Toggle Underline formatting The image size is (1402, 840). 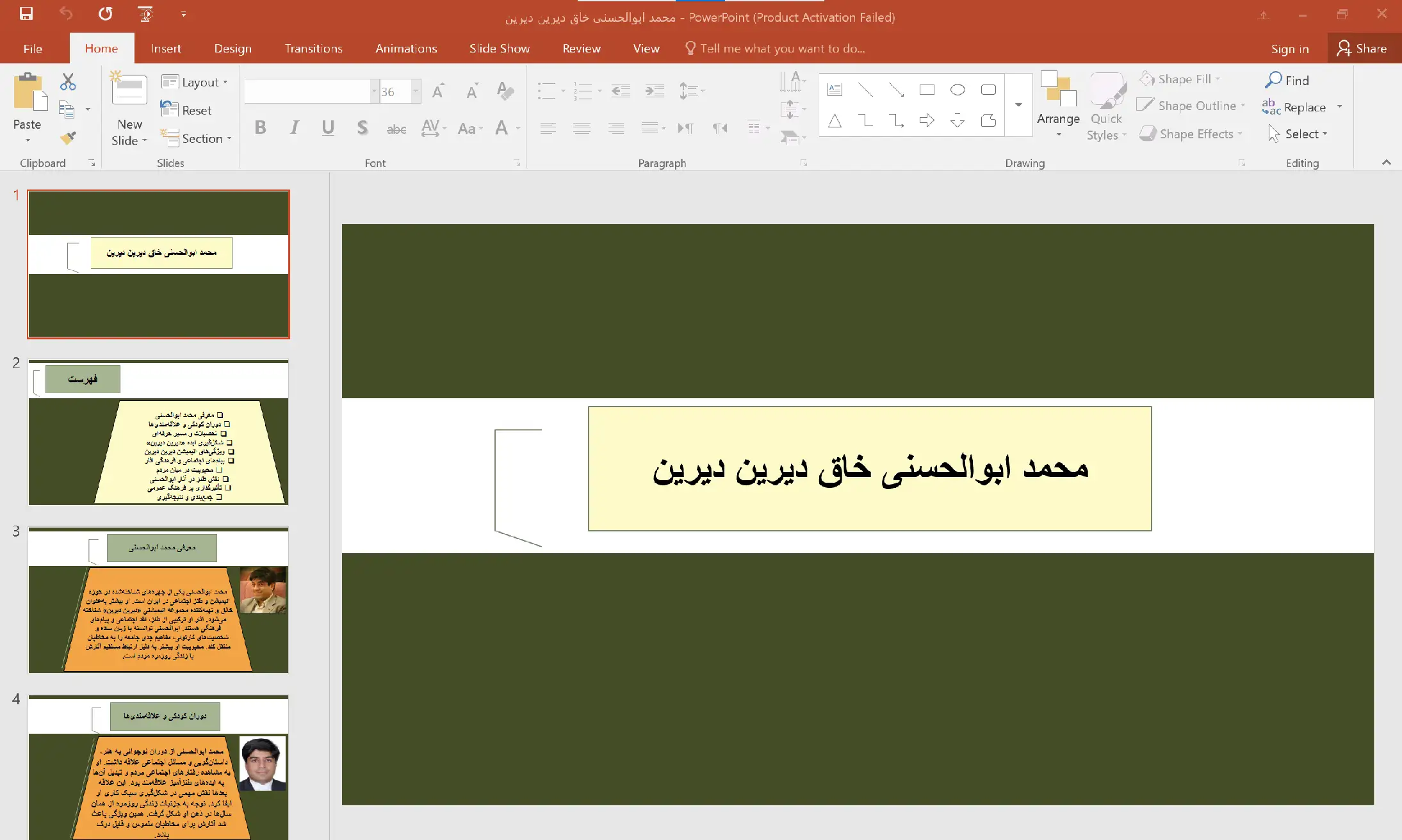pyautogui.click(x=328, y=127)
